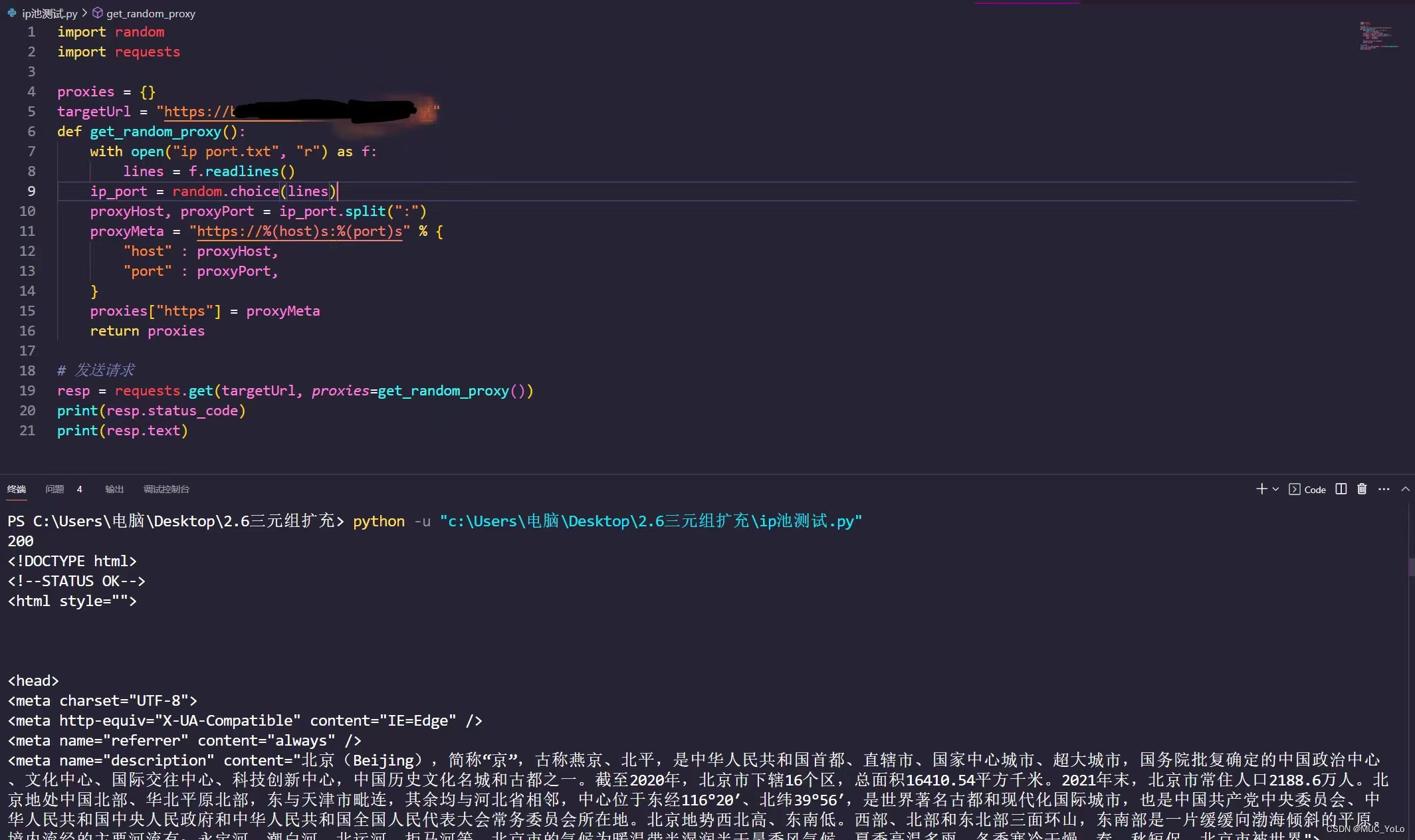Click '"port" : proxyPort,' on line 13
This screenshot has height=840, width=1415.
(x=200, y=271)
